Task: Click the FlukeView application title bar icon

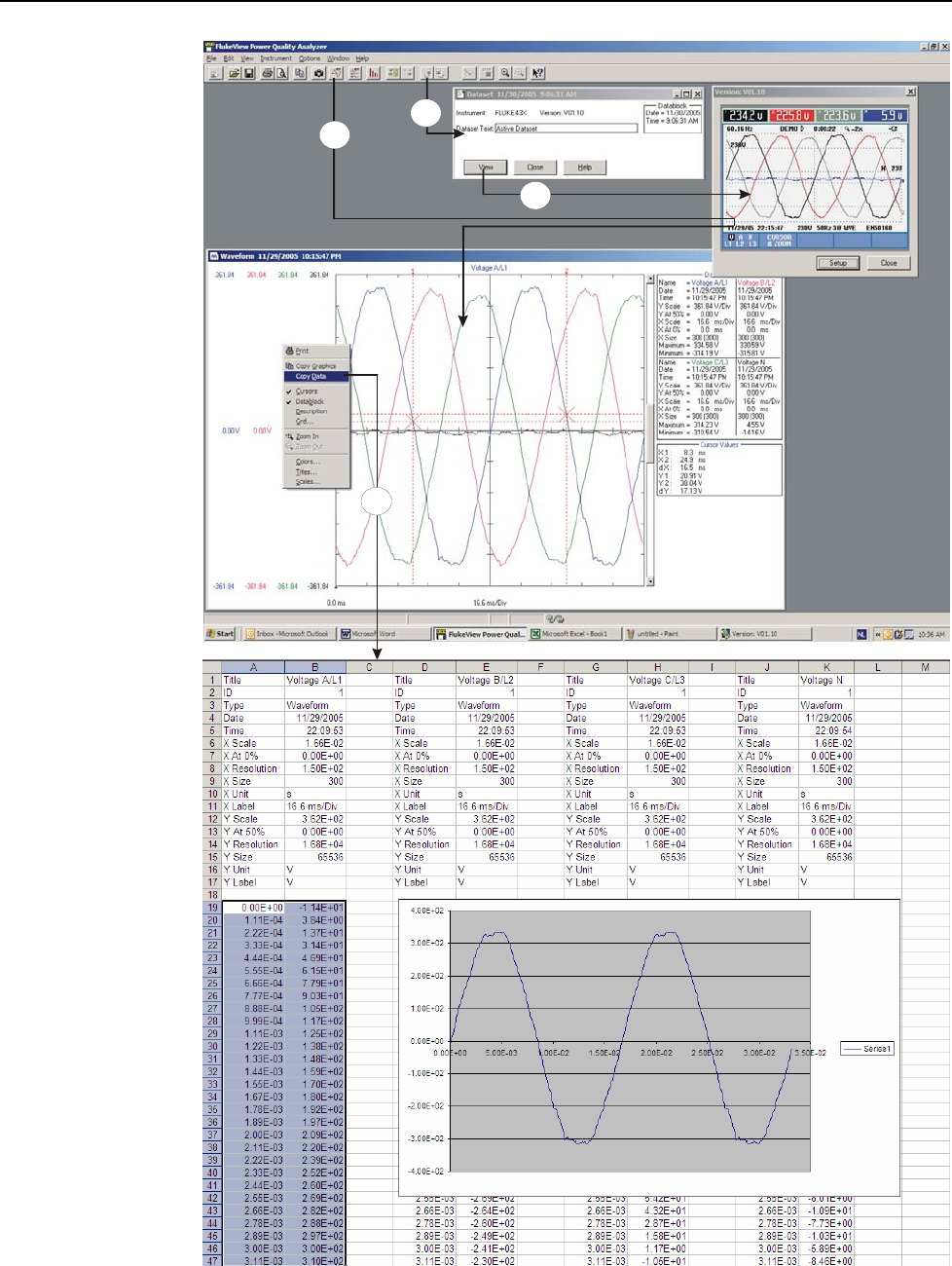Action: pyautogui.click(x=208, y=46)
